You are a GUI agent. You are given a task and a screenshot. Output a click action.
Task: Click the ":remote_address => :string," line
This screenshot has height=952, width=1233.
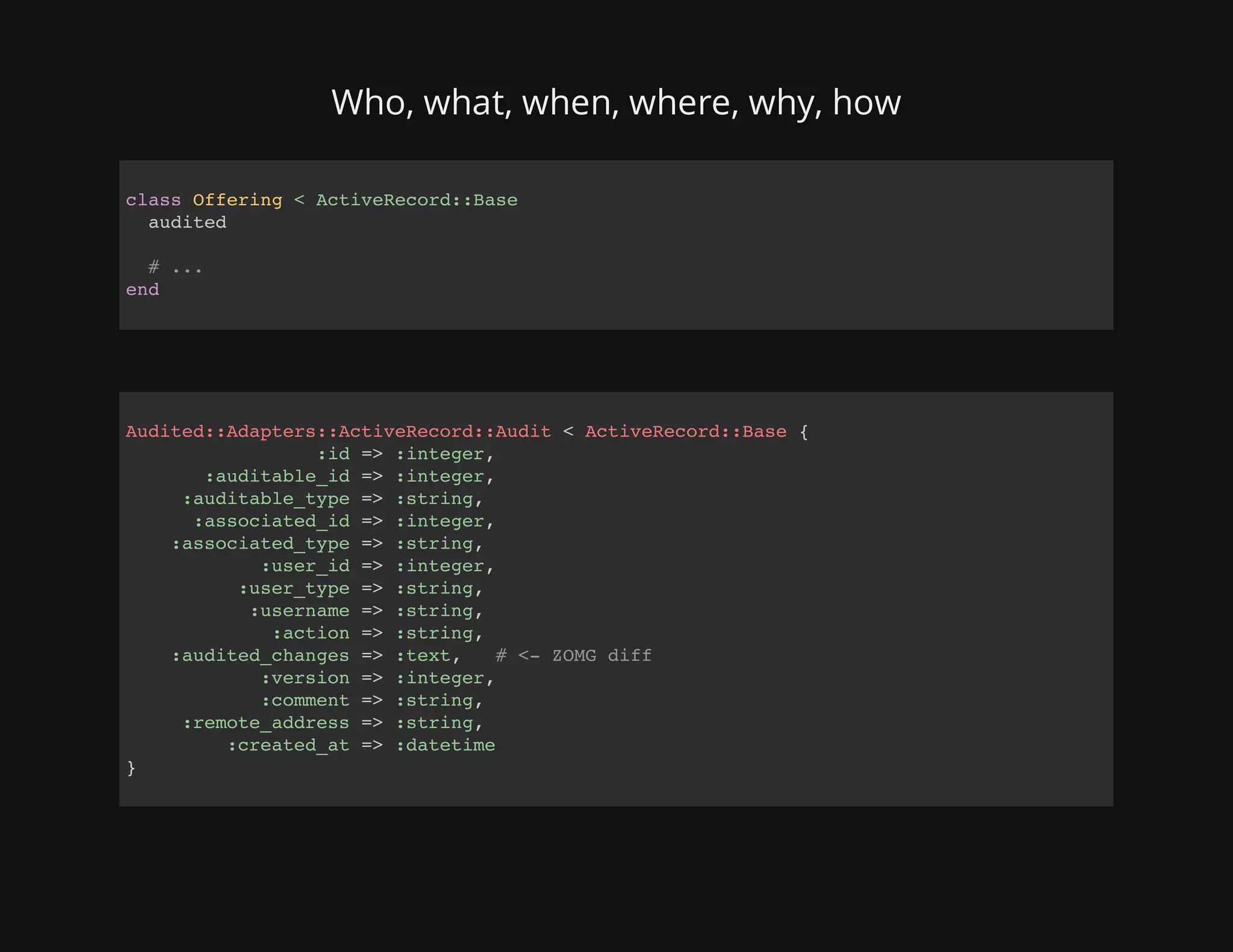pyautogui.click(x=333, y=723)
